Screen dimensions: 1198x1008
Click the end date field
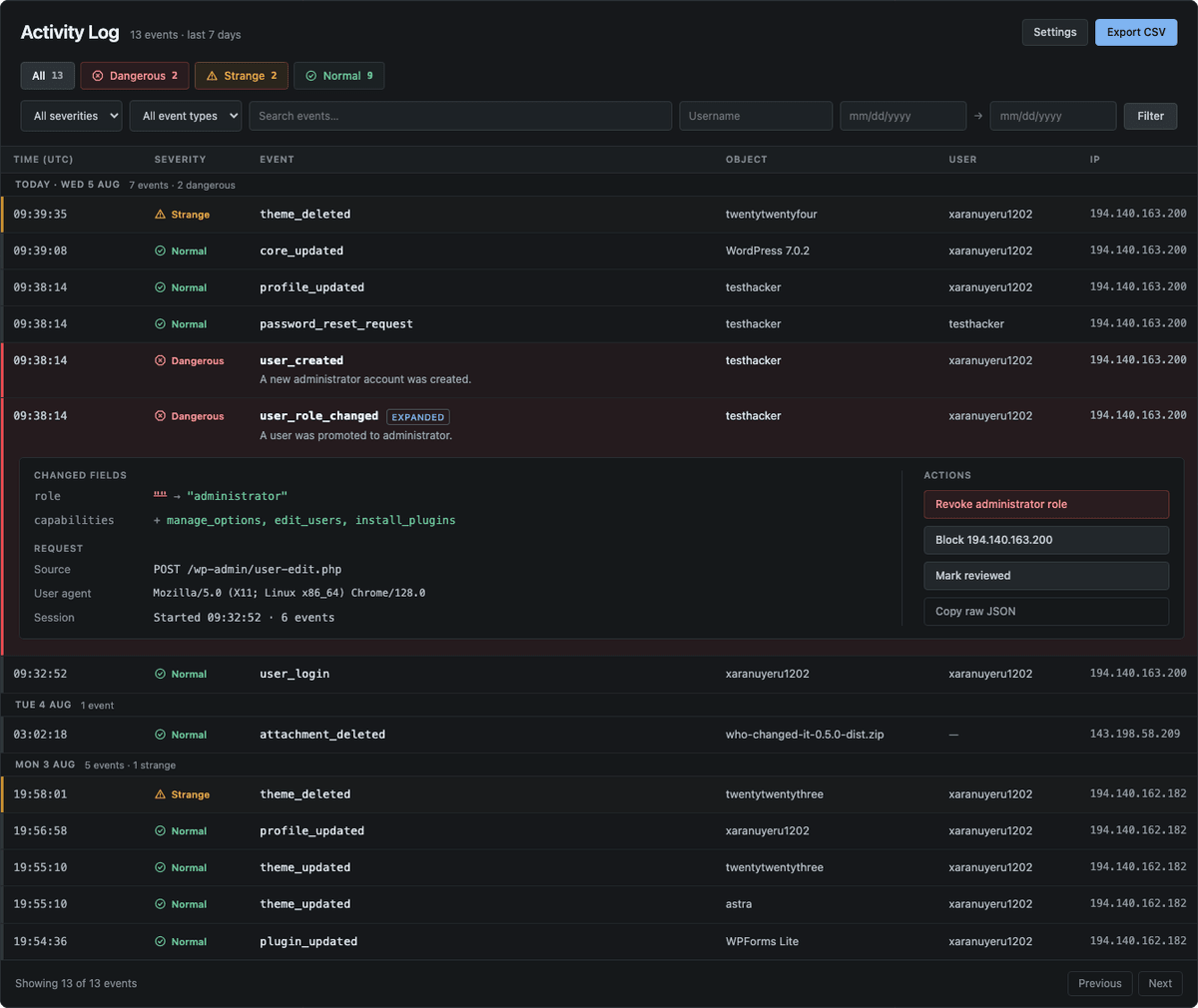point(1053,116)
